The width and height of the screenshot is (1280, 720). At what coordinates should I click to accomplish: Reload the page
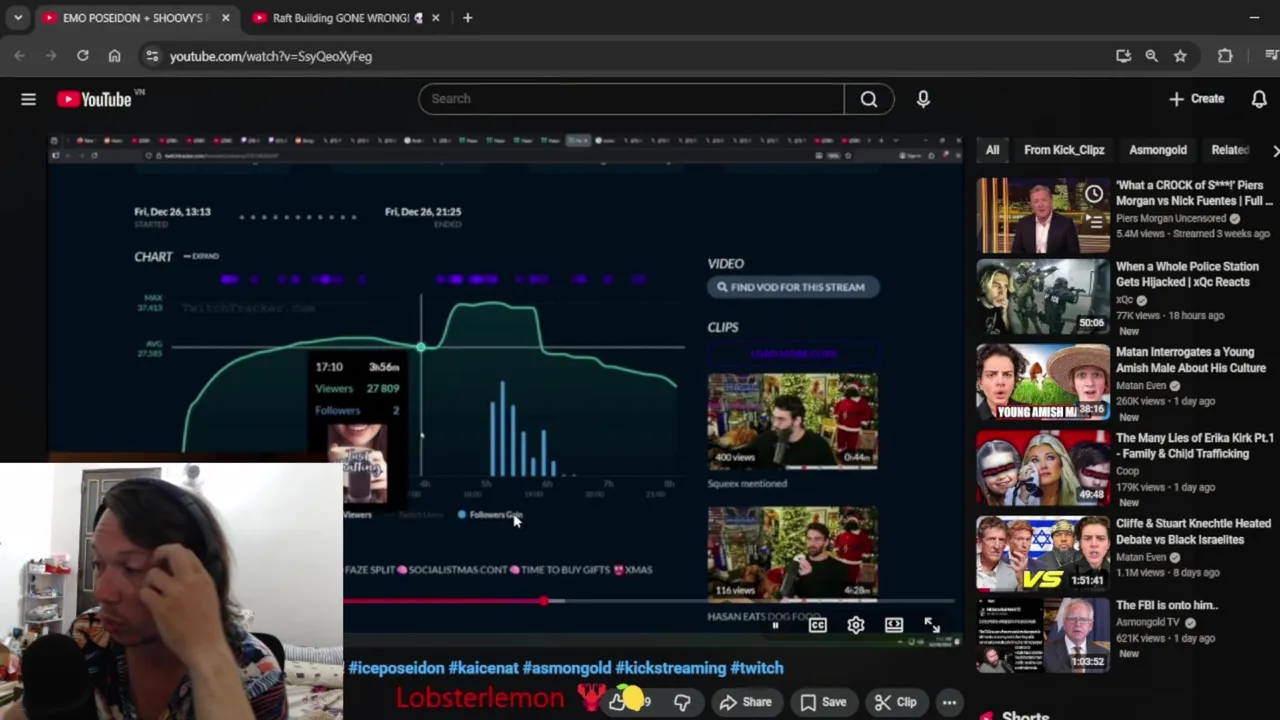(x=83, y=56)
